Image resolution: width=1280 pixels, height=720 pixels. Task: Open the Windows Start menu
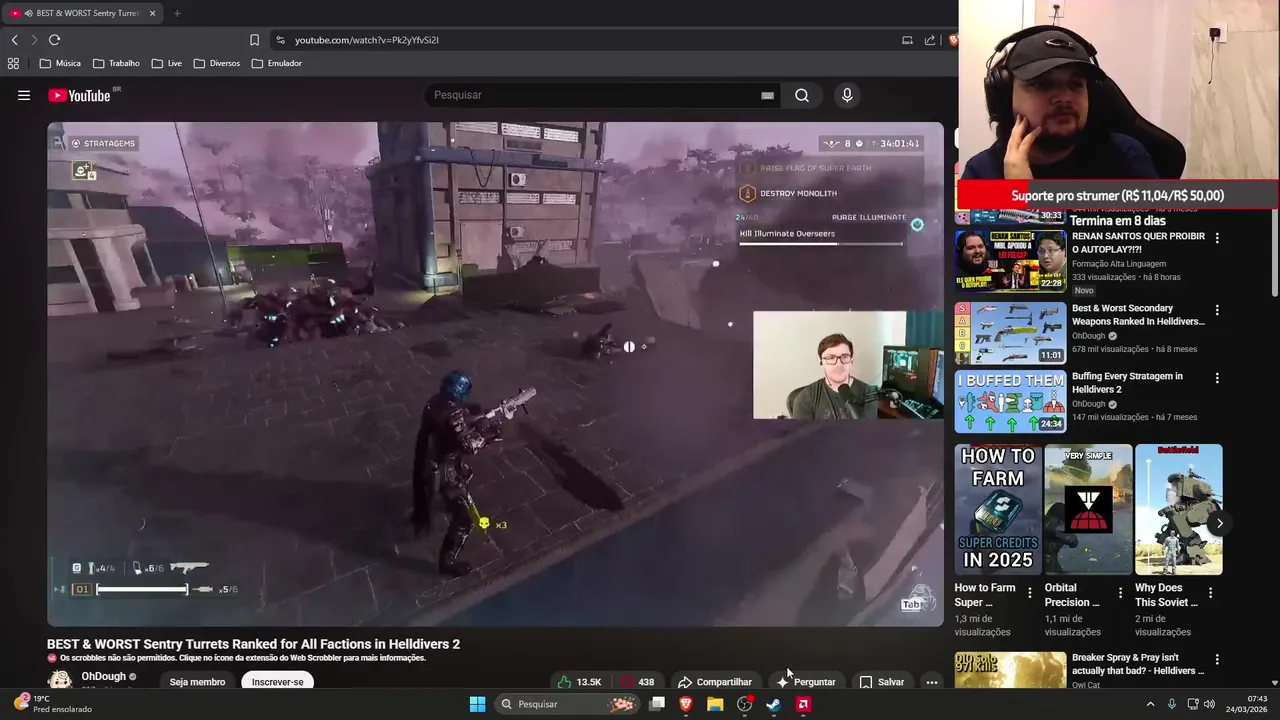477,704
